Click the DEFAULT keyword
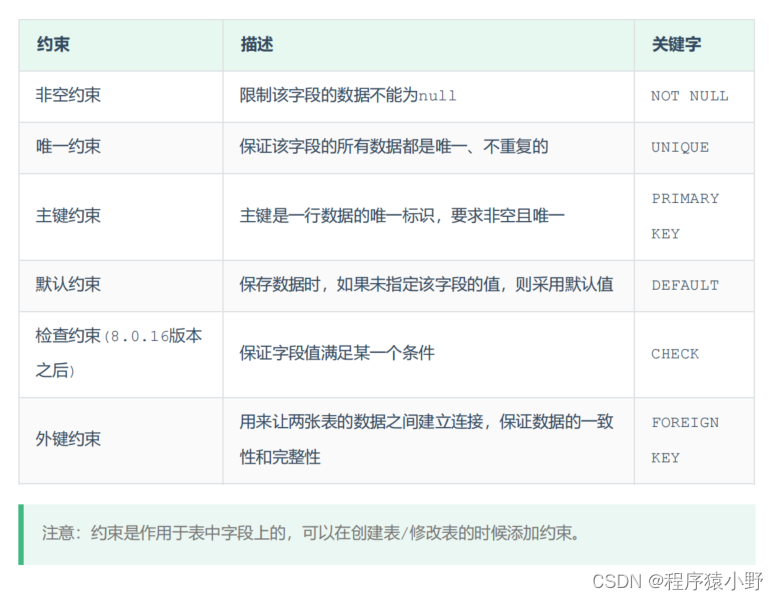The image size is (778, 600). point(685,285)
